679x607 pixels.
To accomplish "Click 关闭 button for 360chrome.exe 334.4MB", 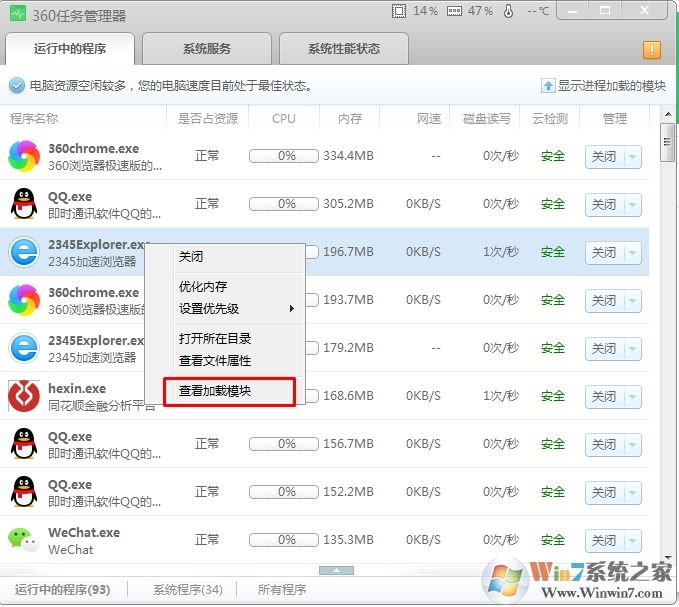I will point(605,157).
